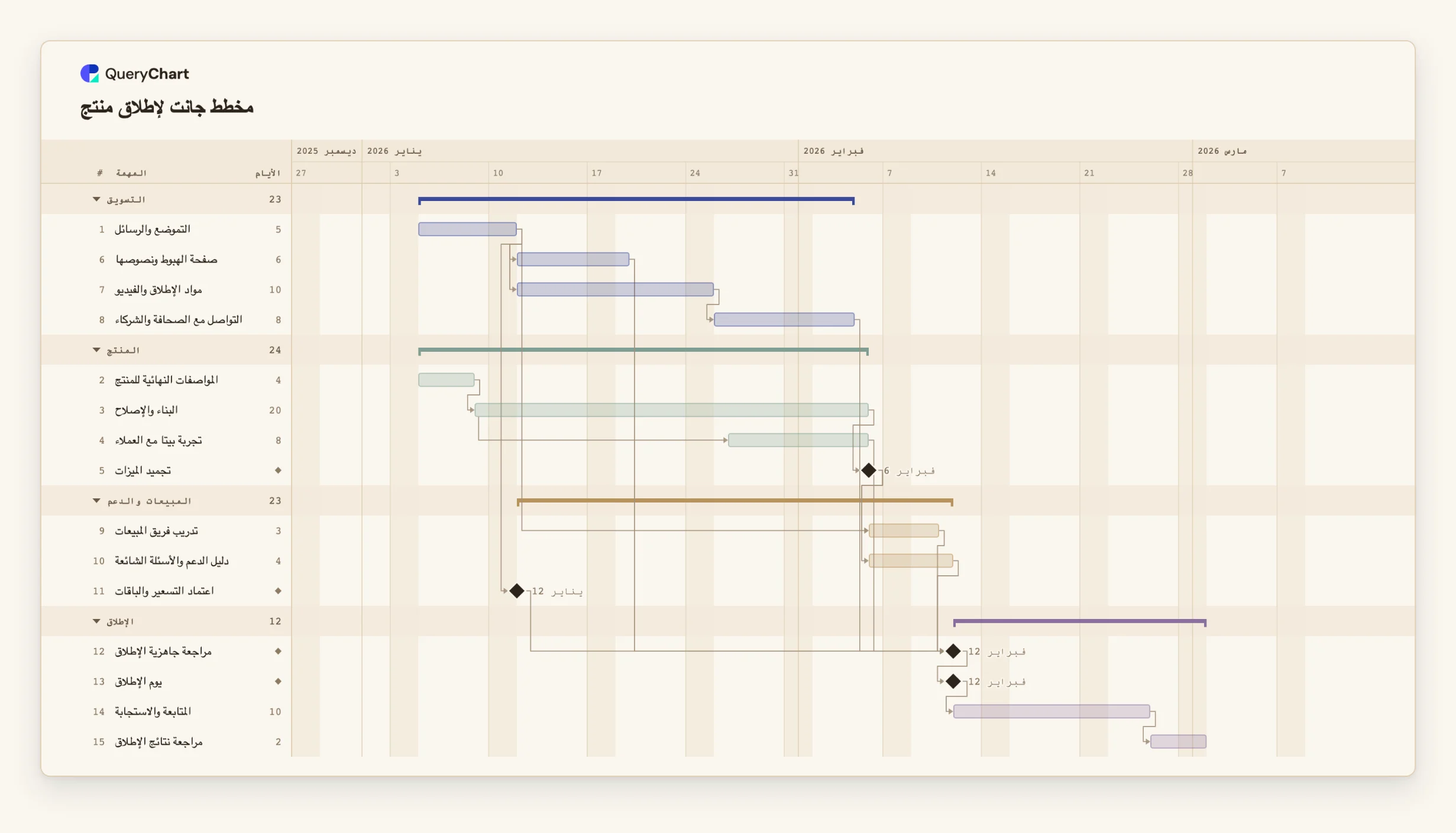Click the QueryChart brand name text
The height and width of the screenshot is (833, 1456).
[147, 74]
